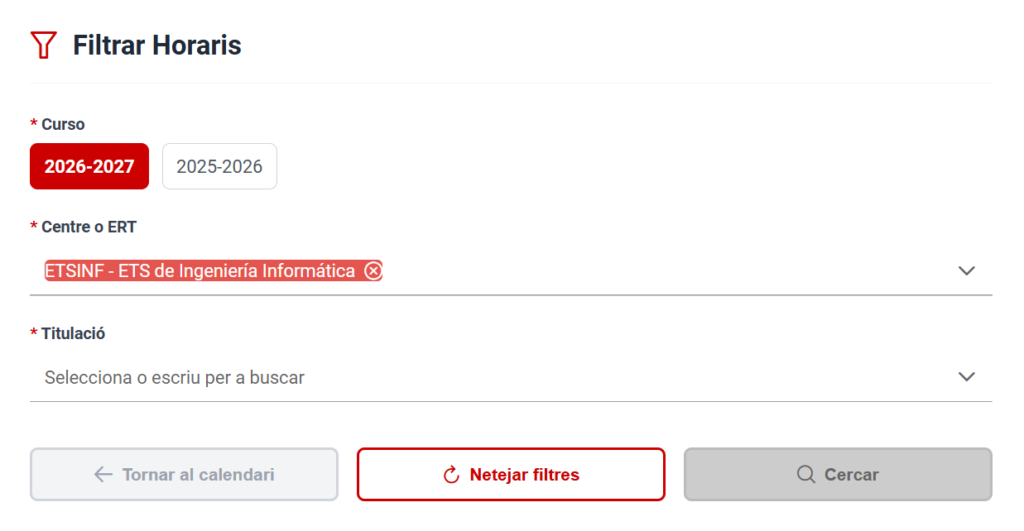Expand the Titulació dropdown chevron

click(967, 377)
